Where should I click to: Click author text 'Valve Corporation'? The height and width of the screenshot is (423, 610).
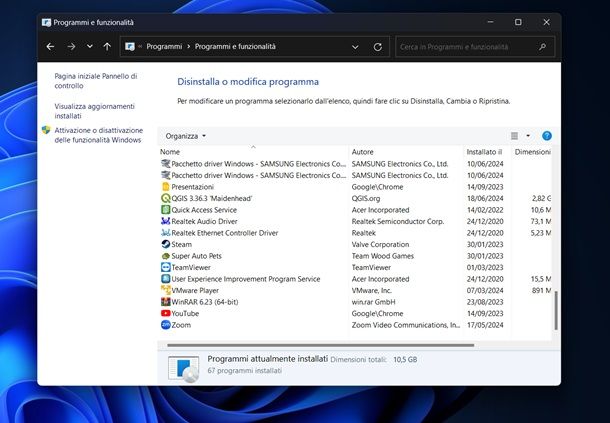[380, 244]
